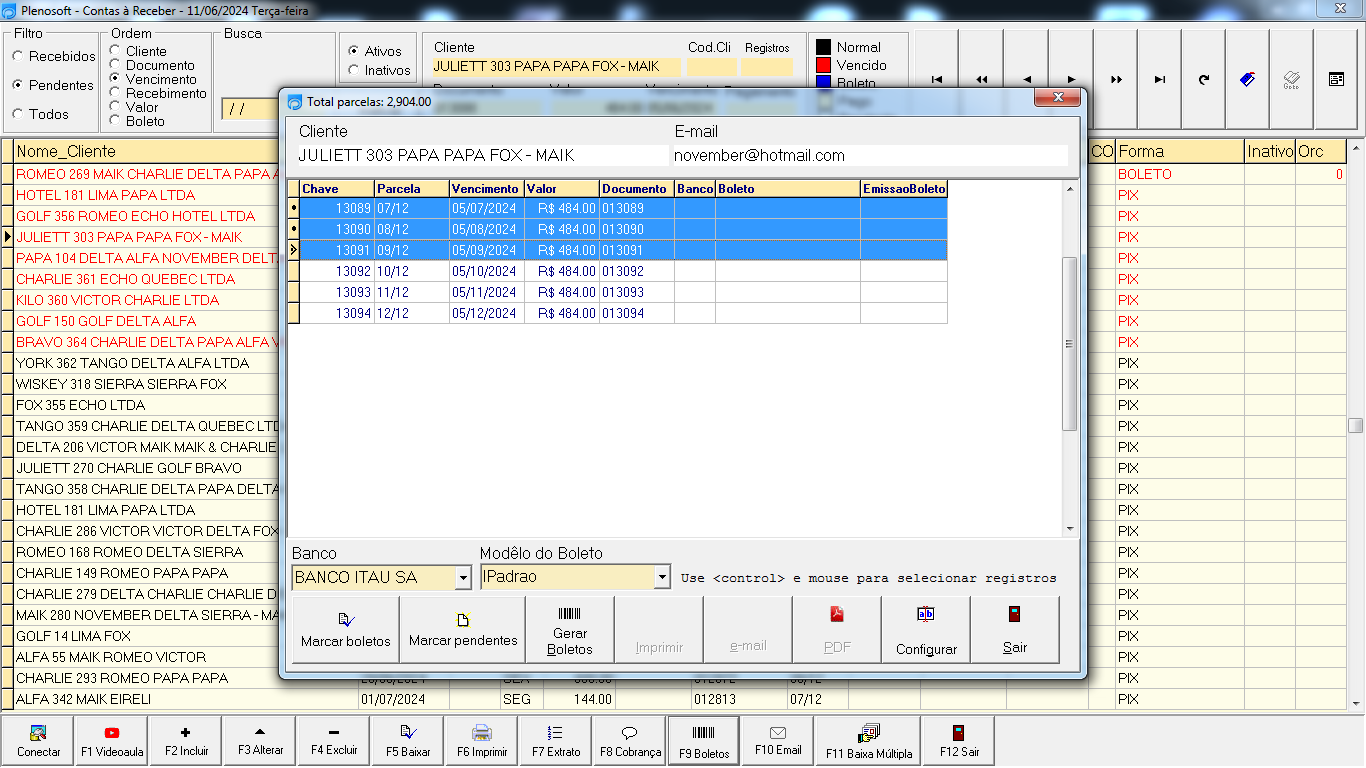1366x768 pixels.
Task: Click the Busca date input field
Action: 250,109
